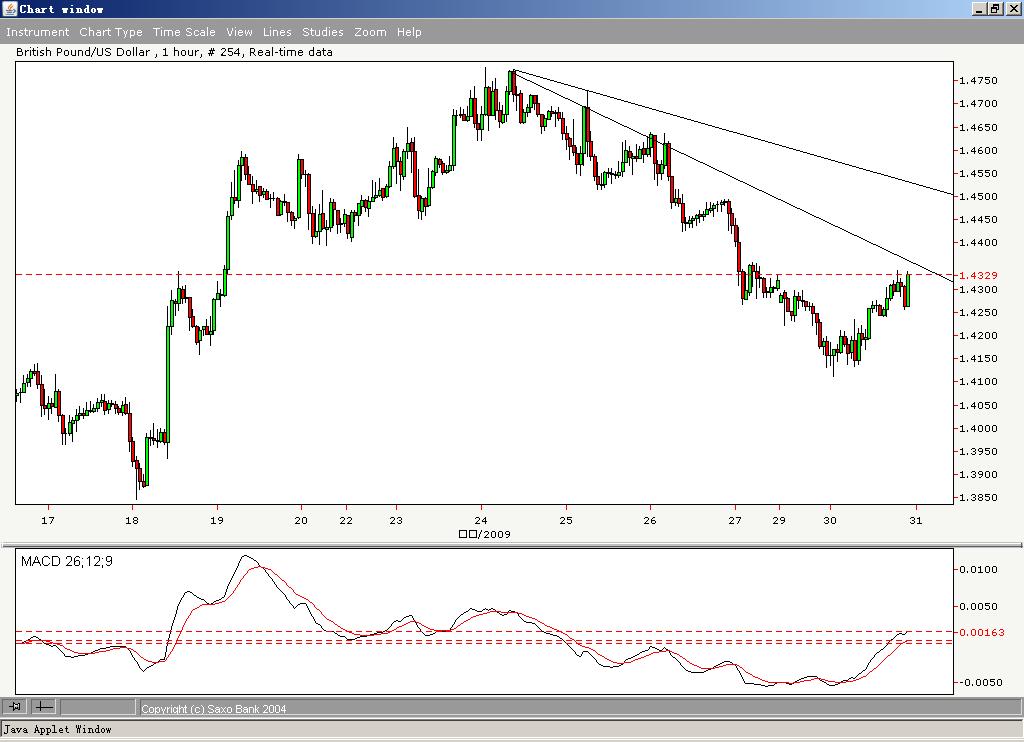Click the 1.4329 current price label
The image size is (1024, 742).
coord(978,276)
